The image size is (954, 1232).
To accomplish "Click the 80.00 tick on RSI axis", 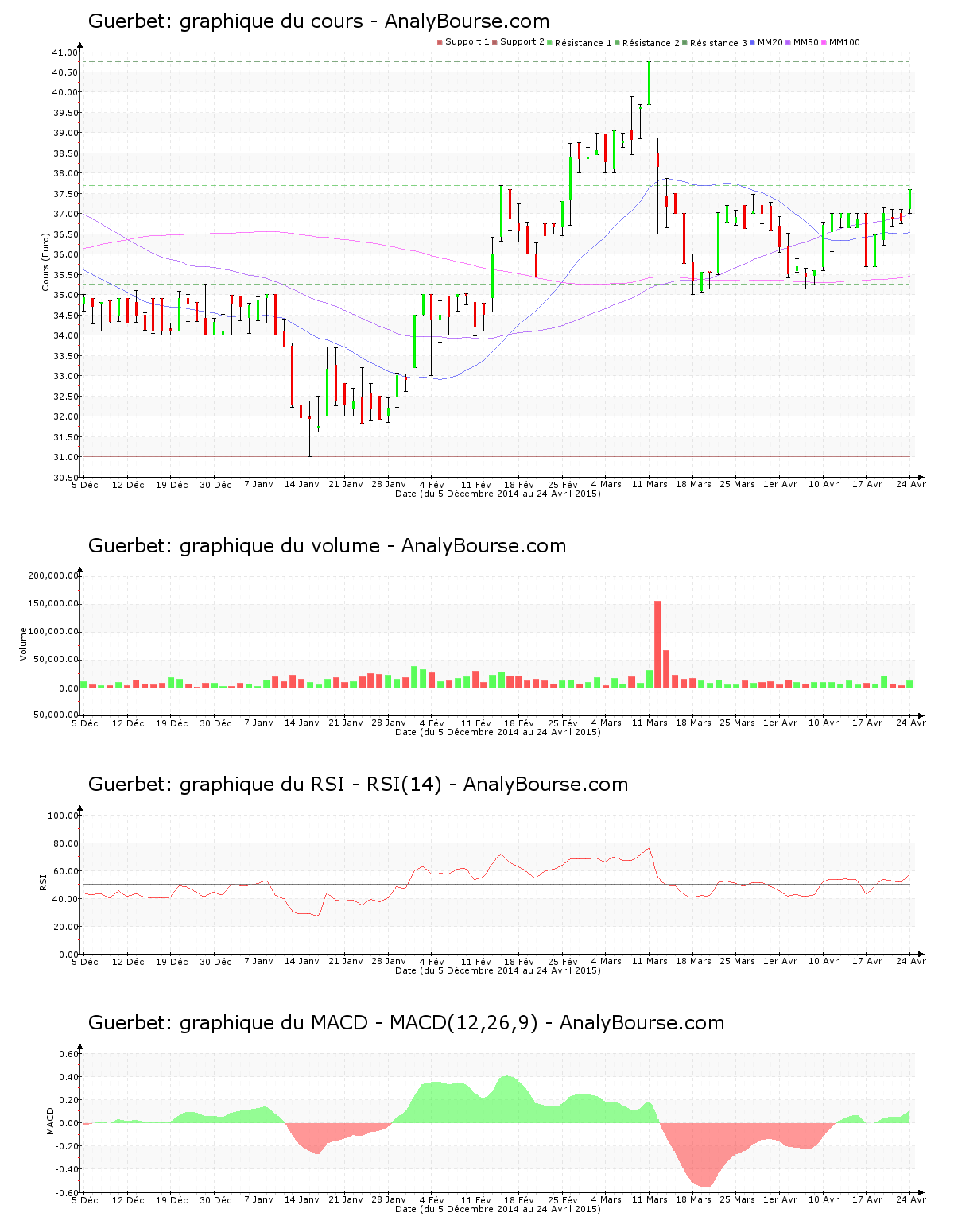I will point(65,843).
